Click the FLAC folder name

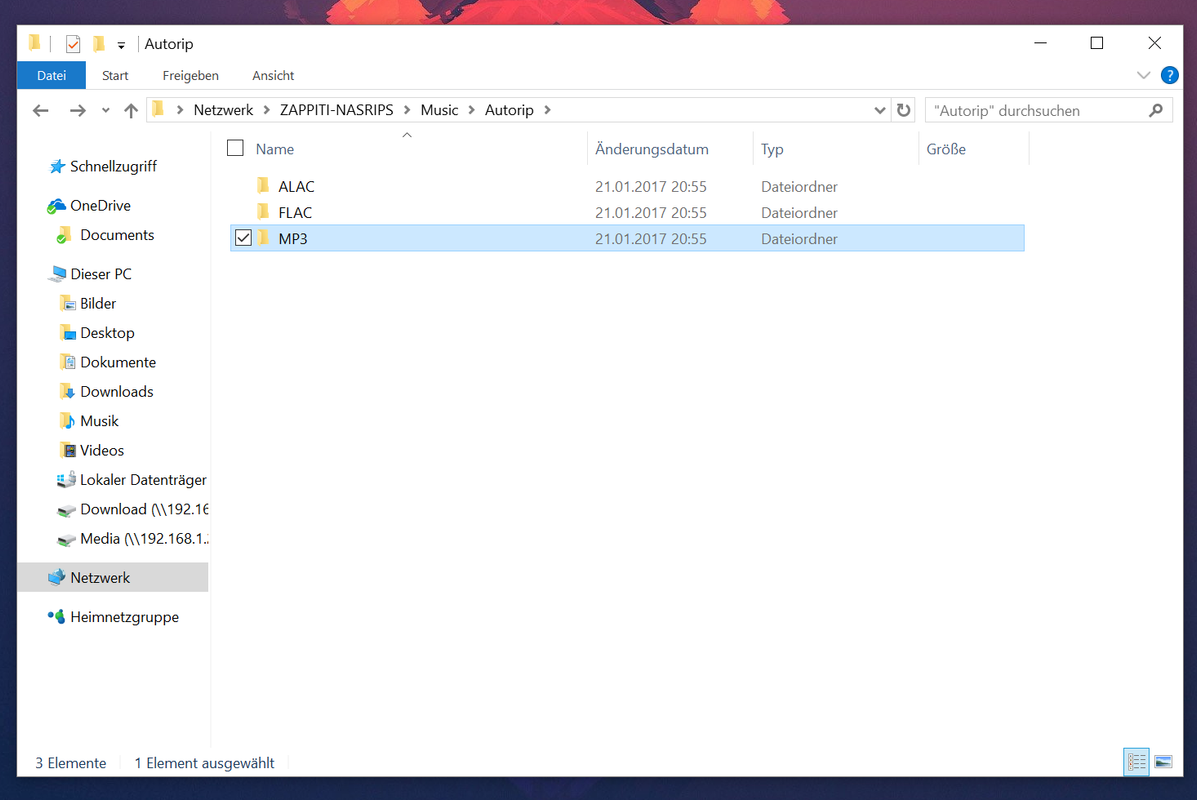[x=295, y=212]
